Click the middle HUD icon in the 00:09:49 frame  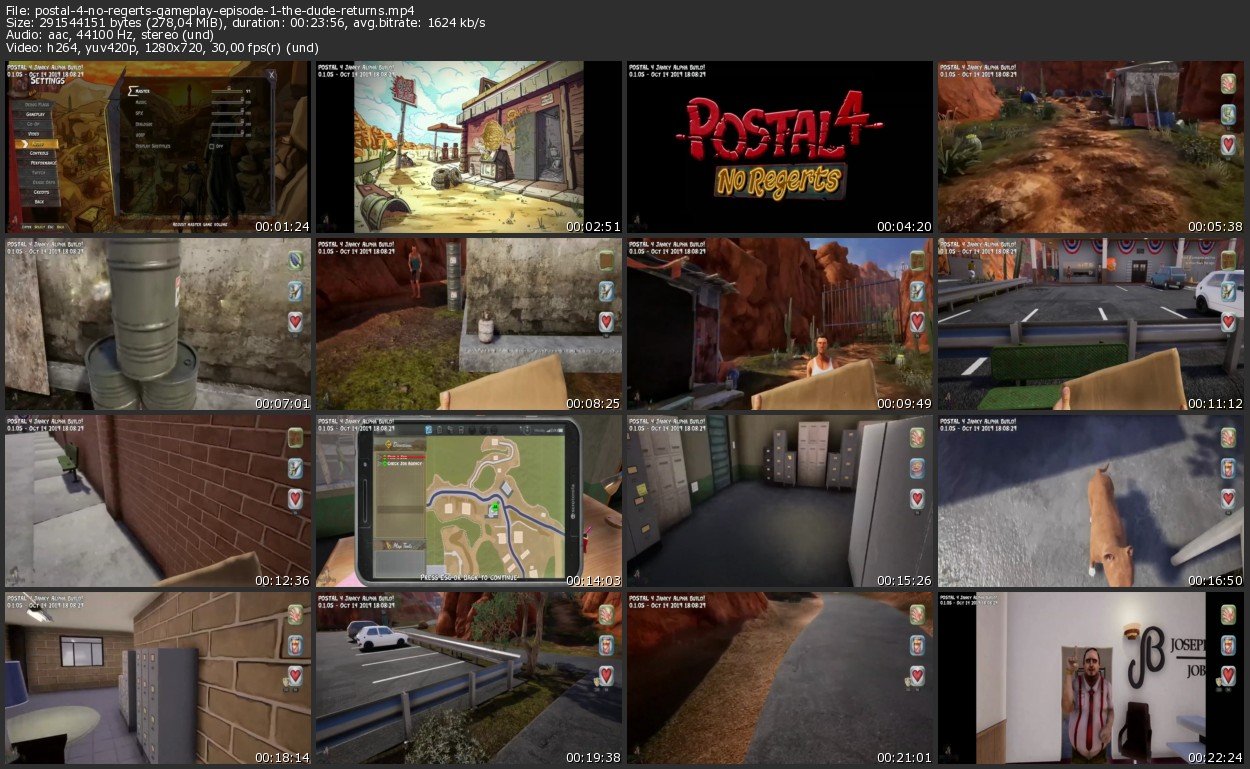pyautogui.click(x=919, y=291)
